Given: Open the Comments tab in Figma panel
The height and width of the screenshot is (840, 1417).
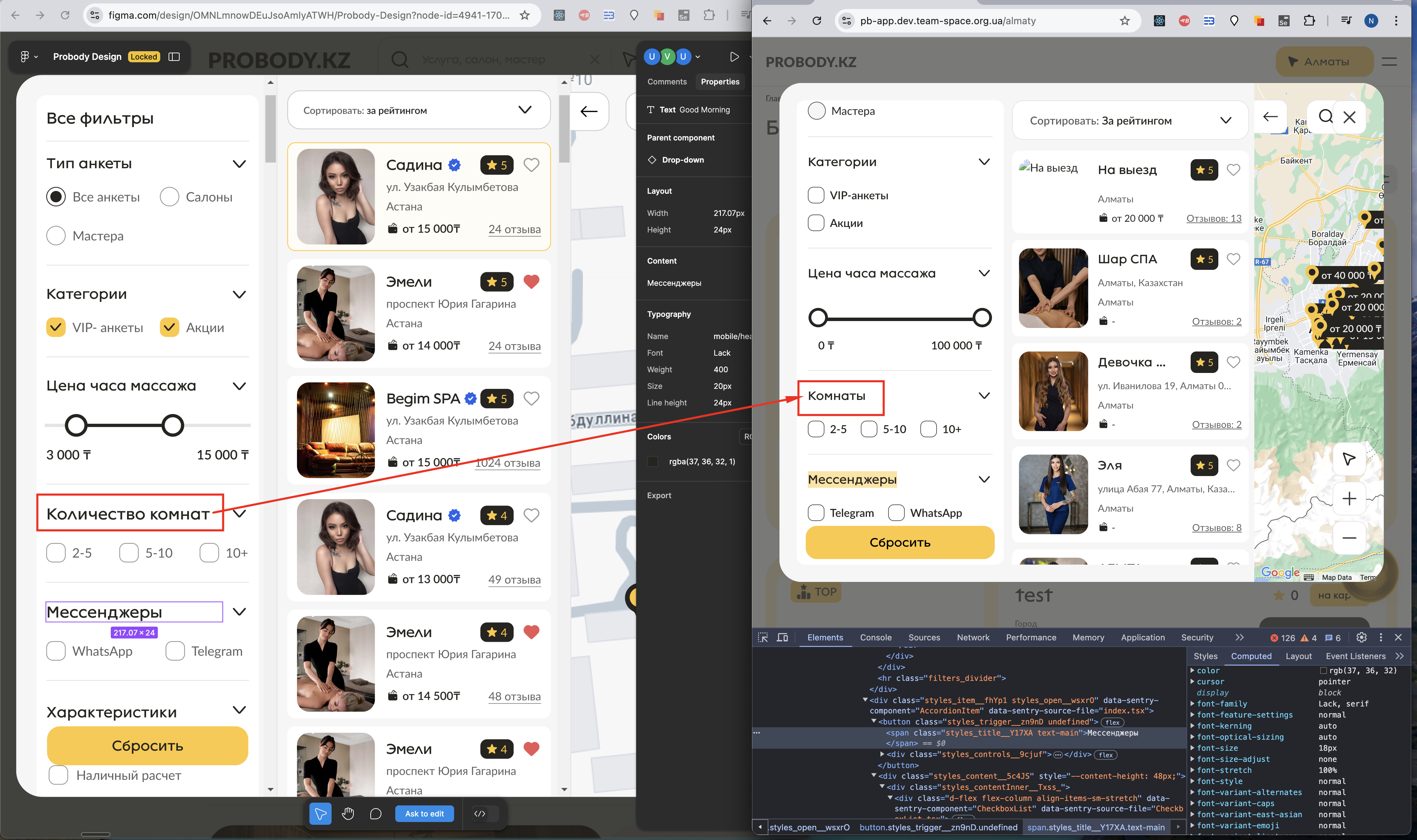Looking at the screenshot, I should (666, 82).
